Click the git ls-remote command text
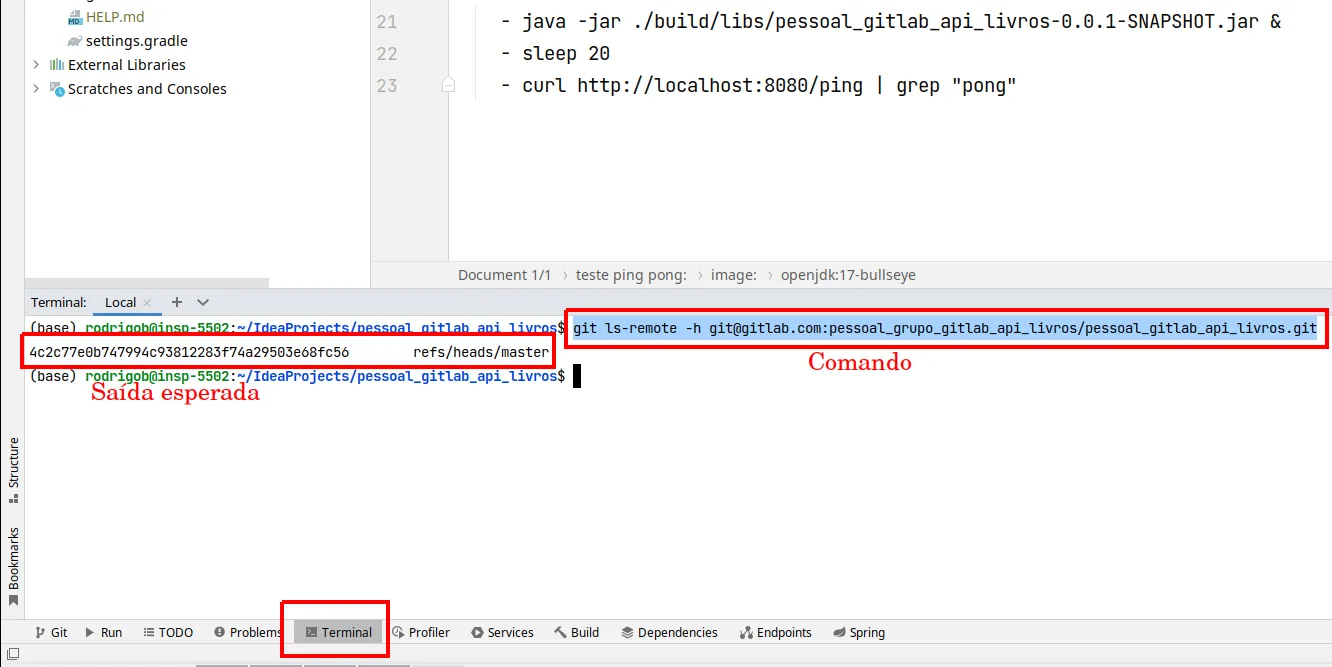The image size is (1332, 667). click(945, 328)
